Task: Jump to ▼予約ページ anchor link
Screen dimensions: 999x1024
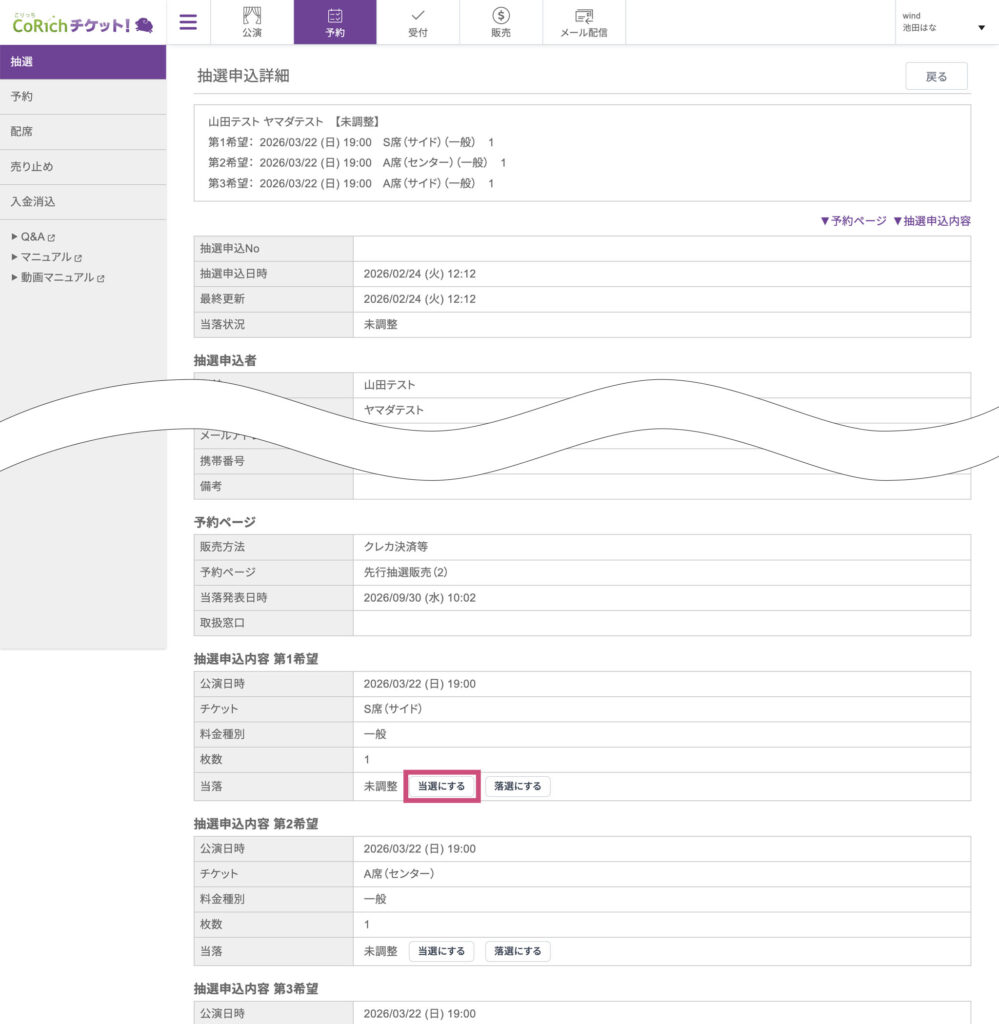Action: pos(852,221)
